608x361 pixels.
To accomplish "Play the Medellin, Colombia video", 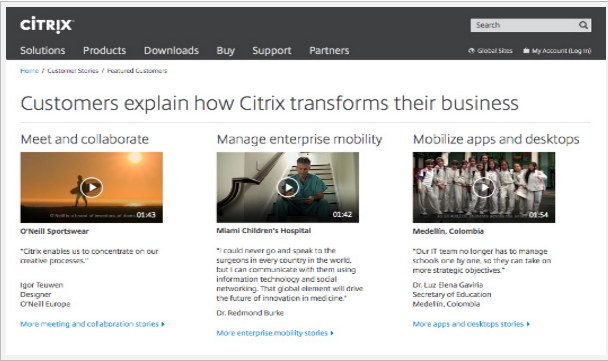I will 484,188.
